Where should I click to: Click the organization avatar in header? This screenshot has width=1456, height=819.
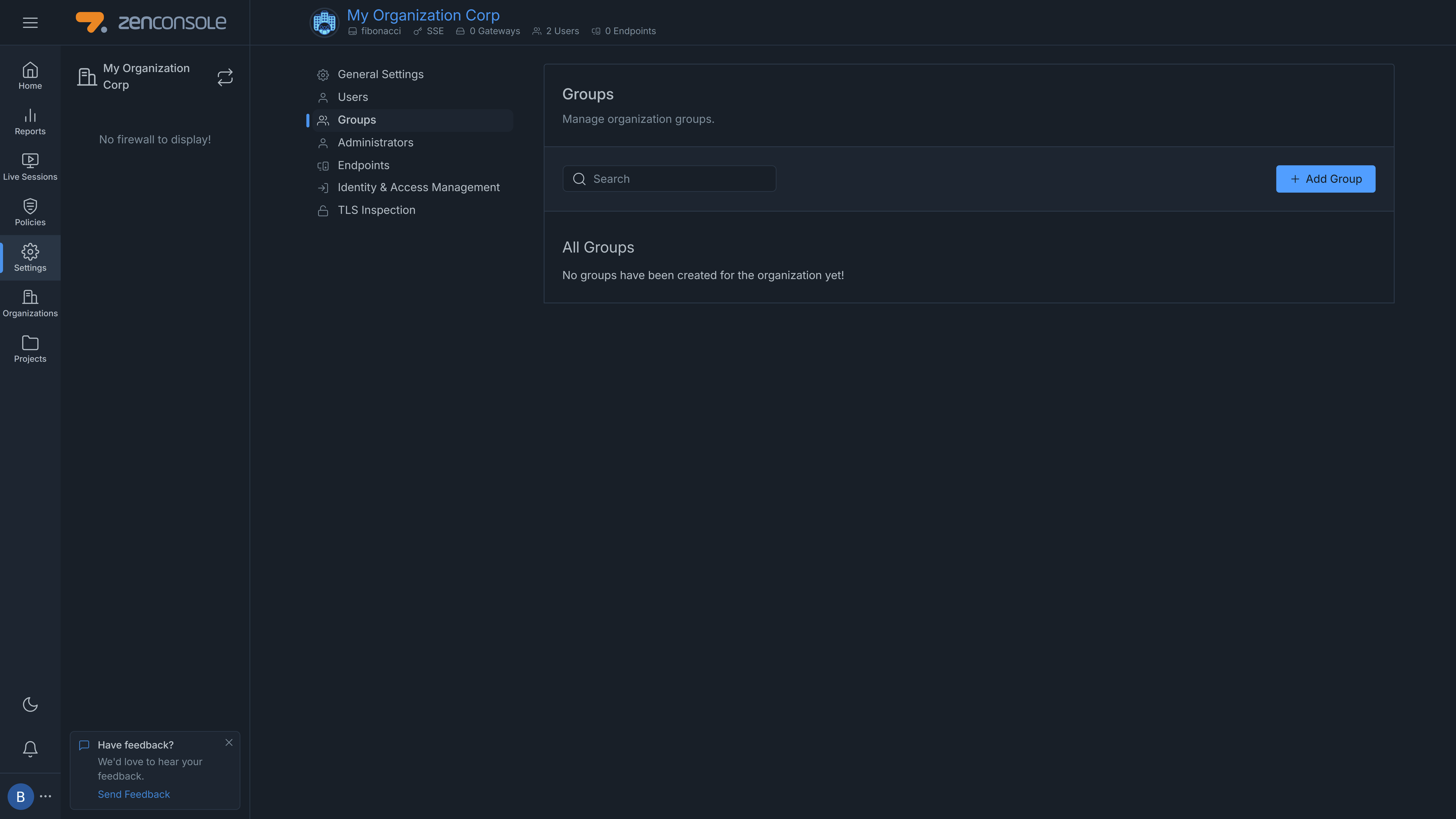pos(324,23)
